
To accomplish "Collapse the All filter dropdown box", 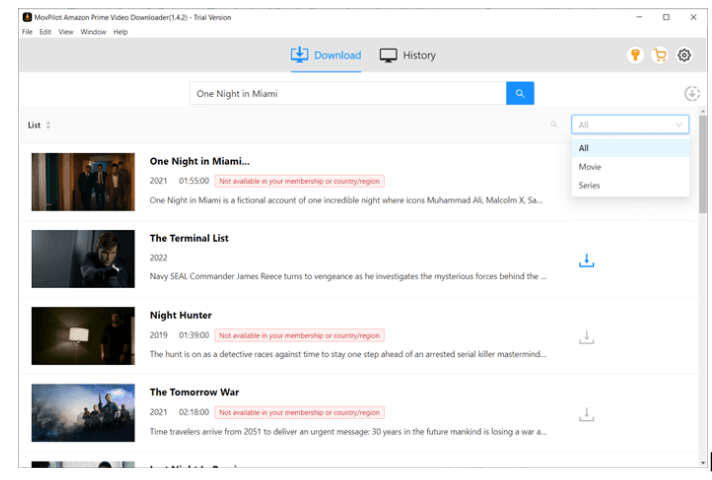I will click(x=630, y=125).
